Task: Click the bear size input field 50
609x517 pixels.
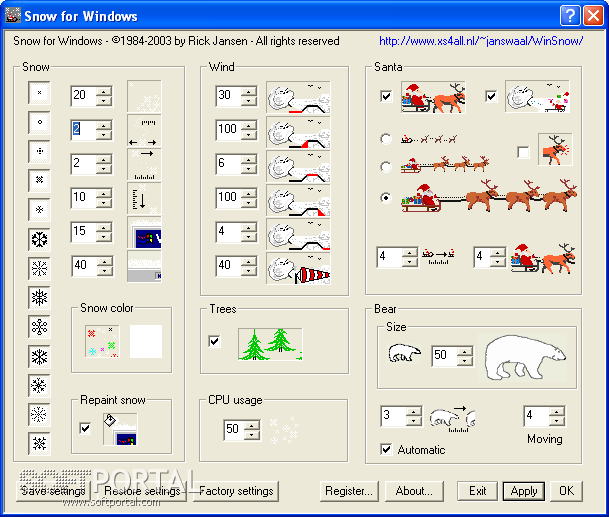Action: [x=444, y=356]
